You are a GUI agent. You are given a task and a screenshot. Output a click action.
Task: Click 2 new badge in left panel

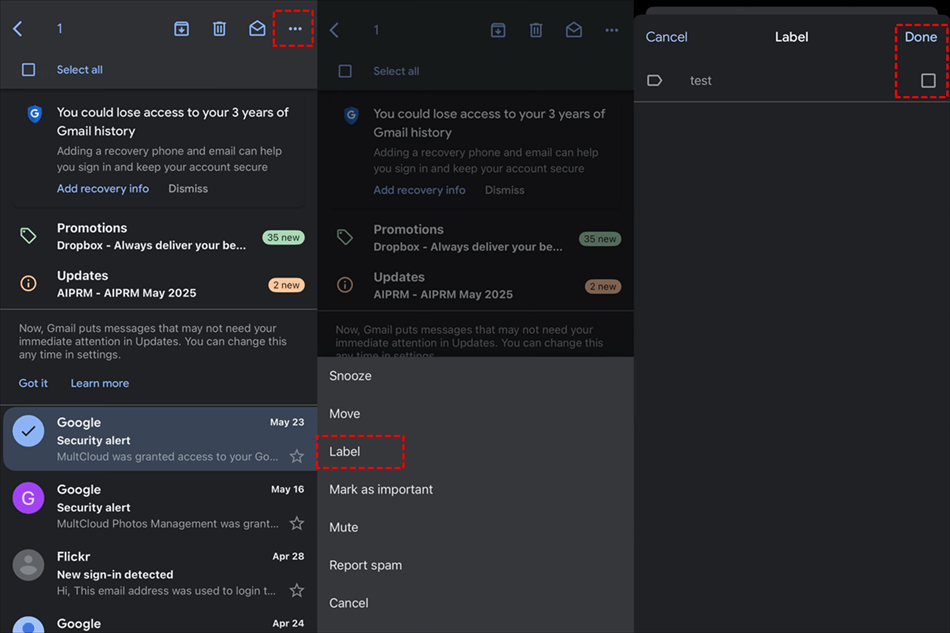click(286, 285)
